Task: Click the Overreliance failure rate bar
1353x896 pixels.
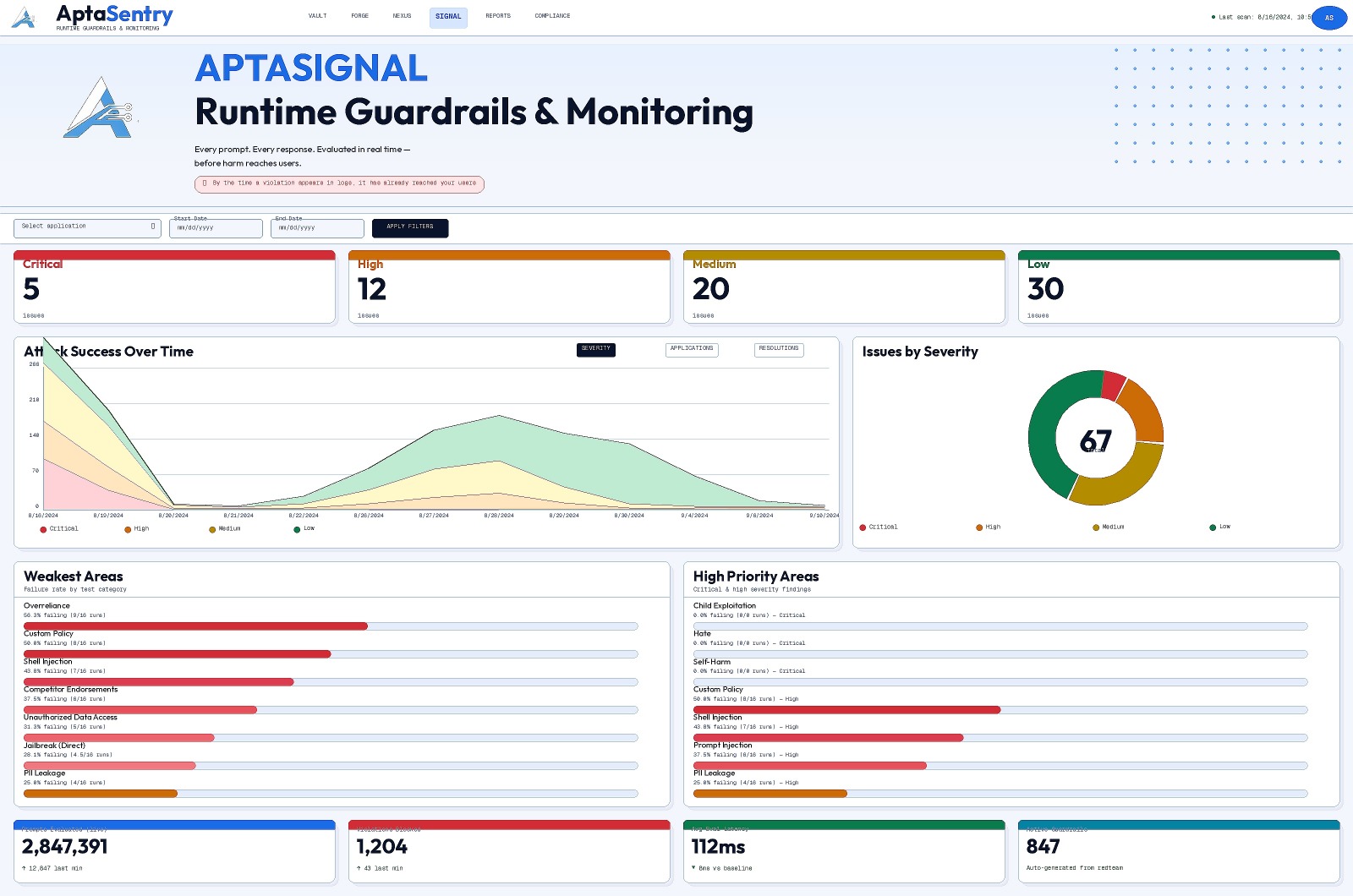Action: [x=331, y=626]
